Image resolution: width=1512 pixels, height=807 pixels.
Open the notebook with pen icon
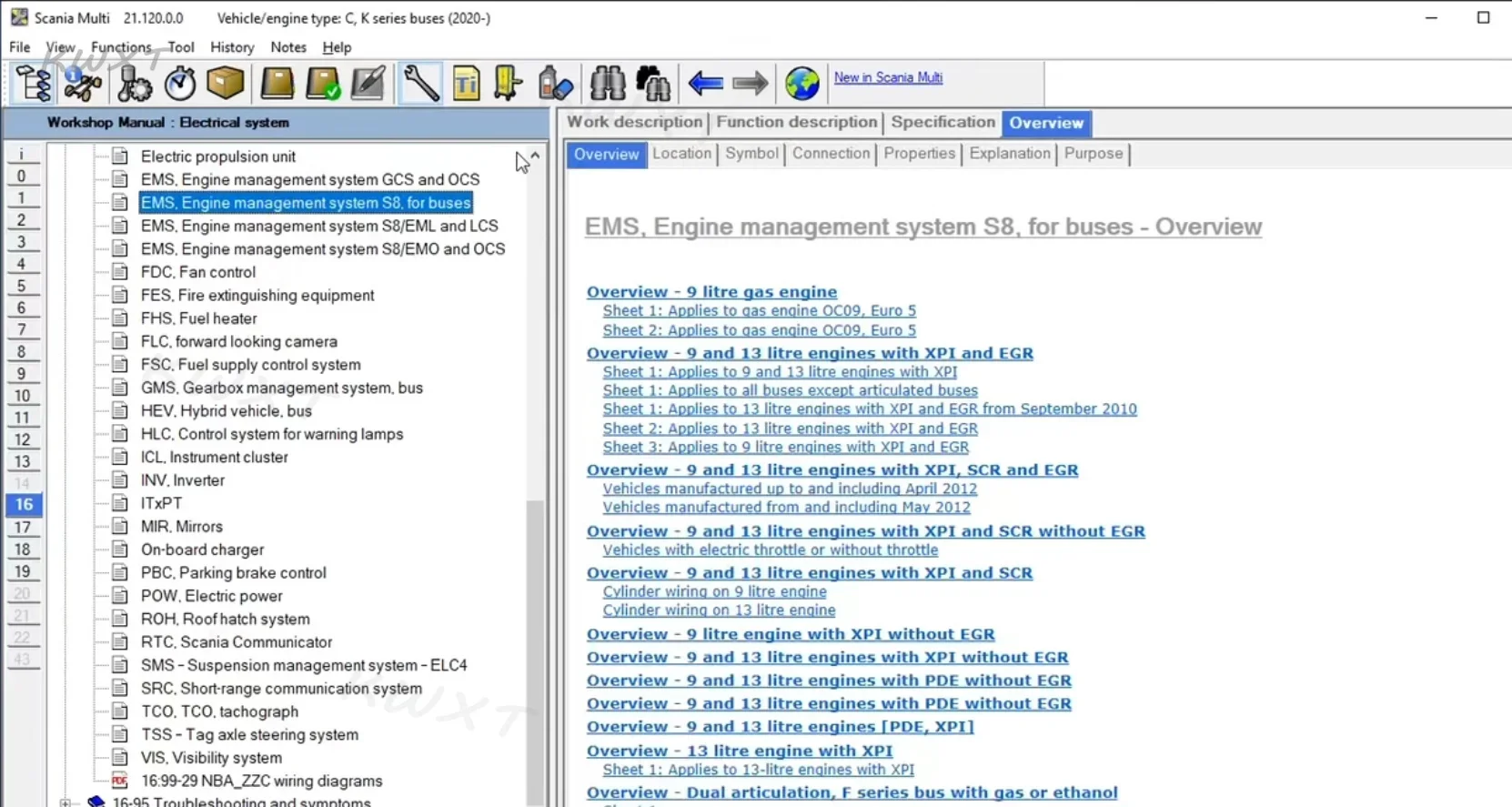pyautogui.click(x=368, y=84)
